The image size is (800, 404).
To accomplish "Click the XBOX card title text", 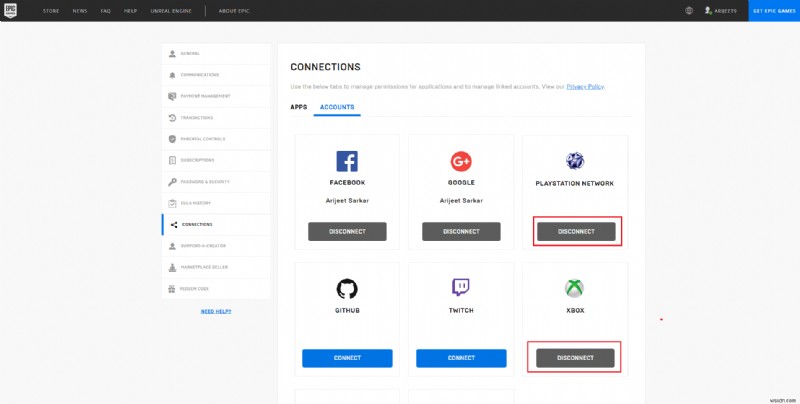I will (x=575, y=310).
